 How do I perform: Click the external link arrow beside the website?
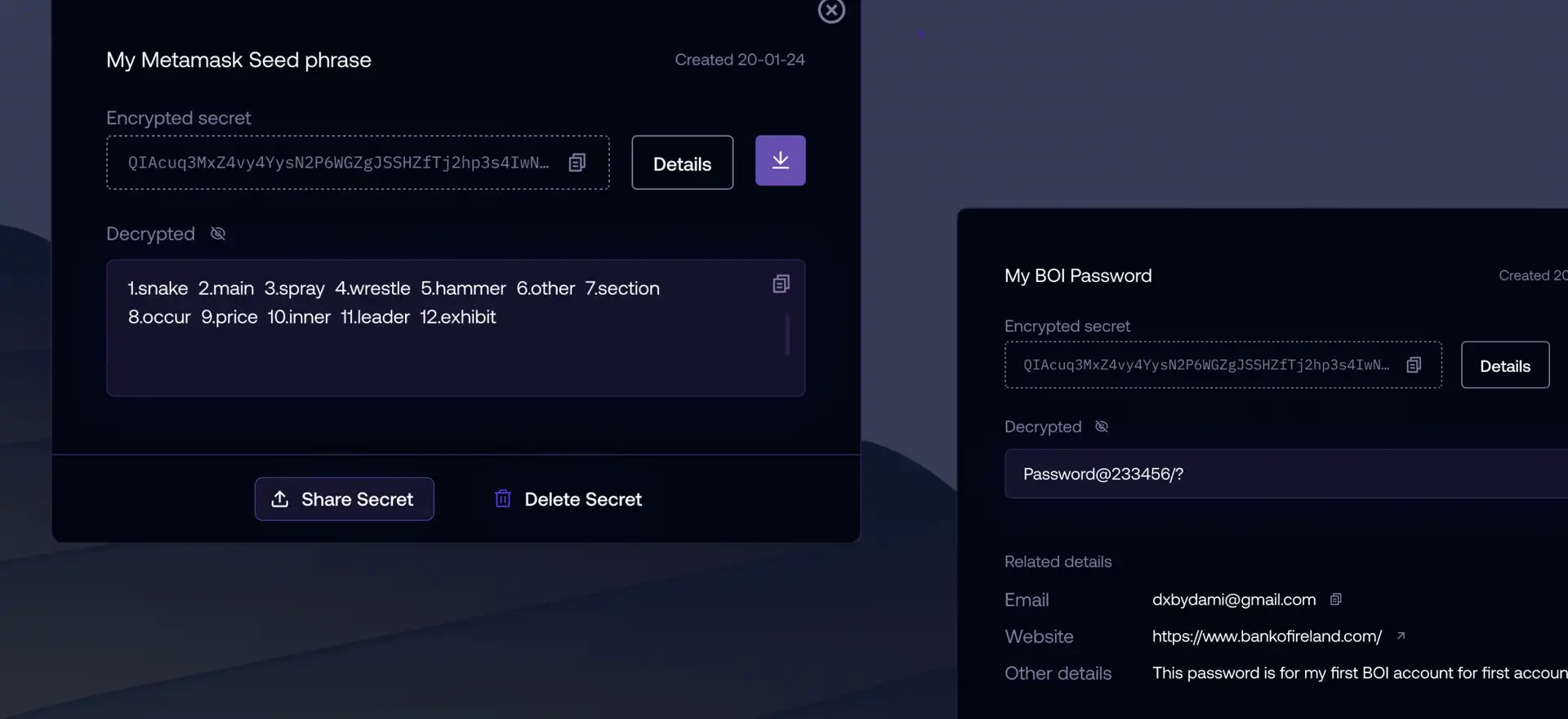tap(1401, 636)
